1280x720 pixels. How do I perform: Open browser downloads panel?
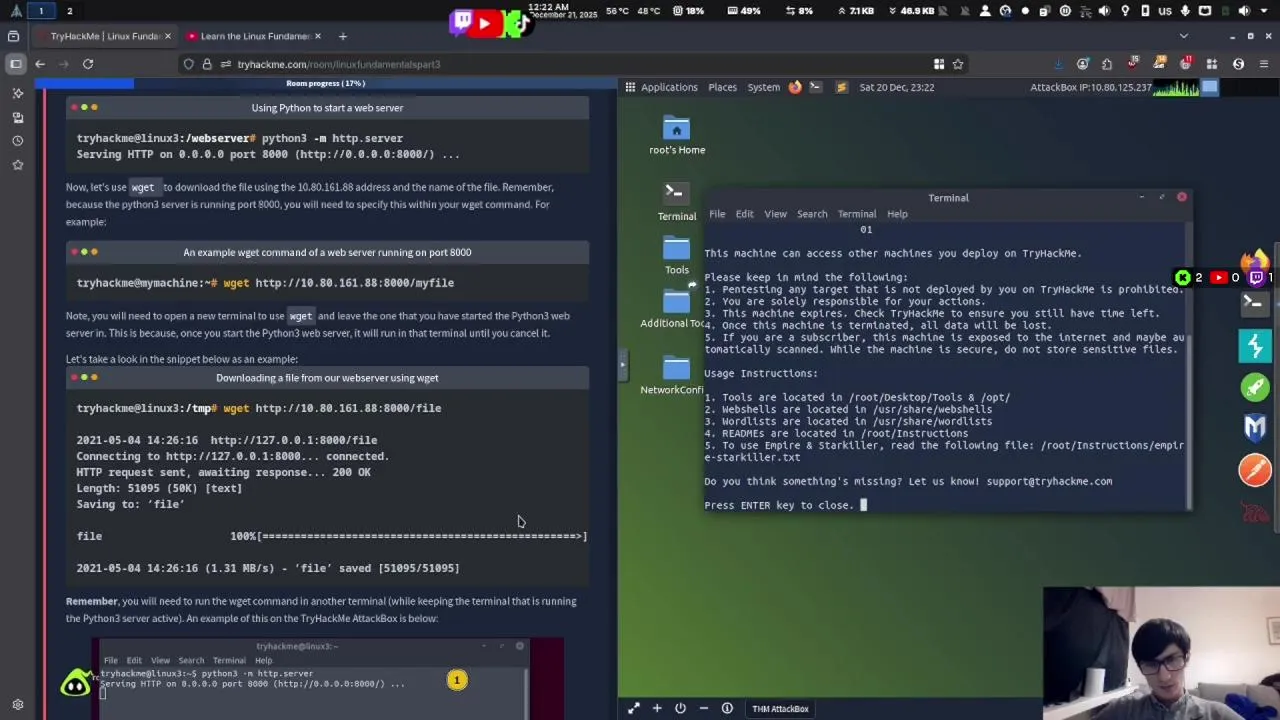(1059, 64)
